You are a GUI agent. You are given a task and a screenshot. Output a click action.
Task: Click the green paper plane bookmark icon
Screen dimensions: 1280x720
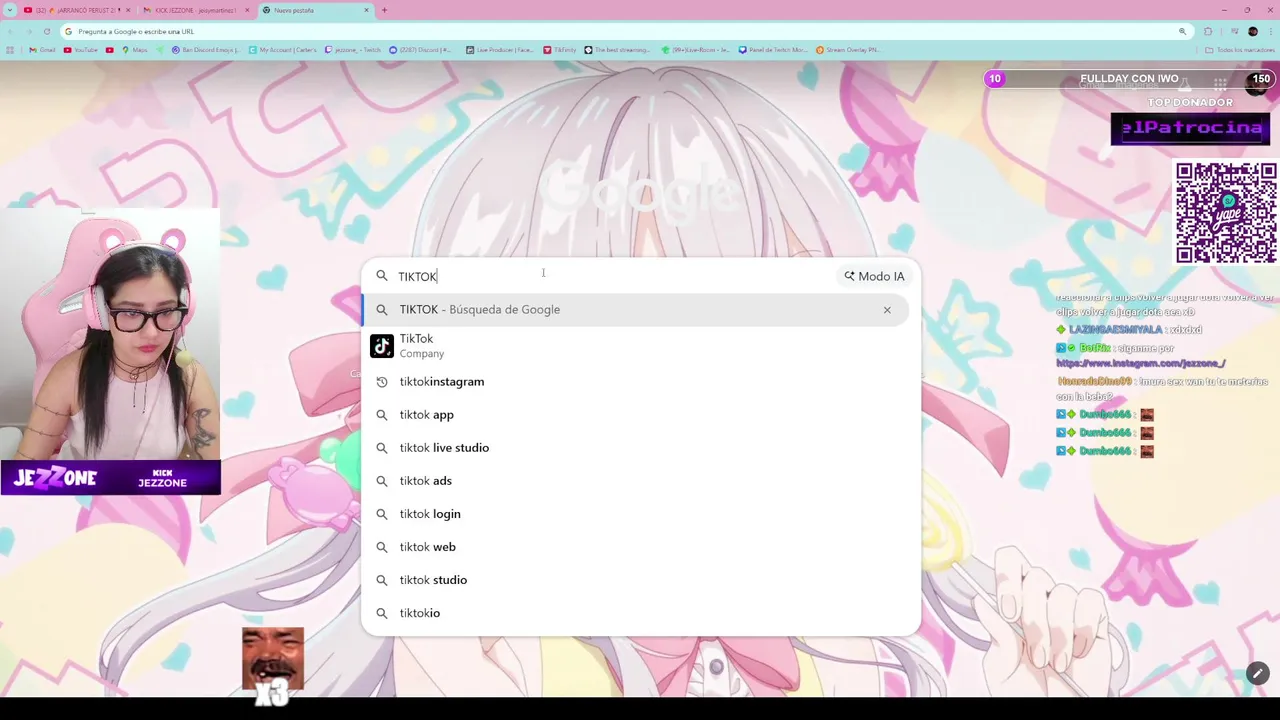pyautogui.click(x=160, y=50)
